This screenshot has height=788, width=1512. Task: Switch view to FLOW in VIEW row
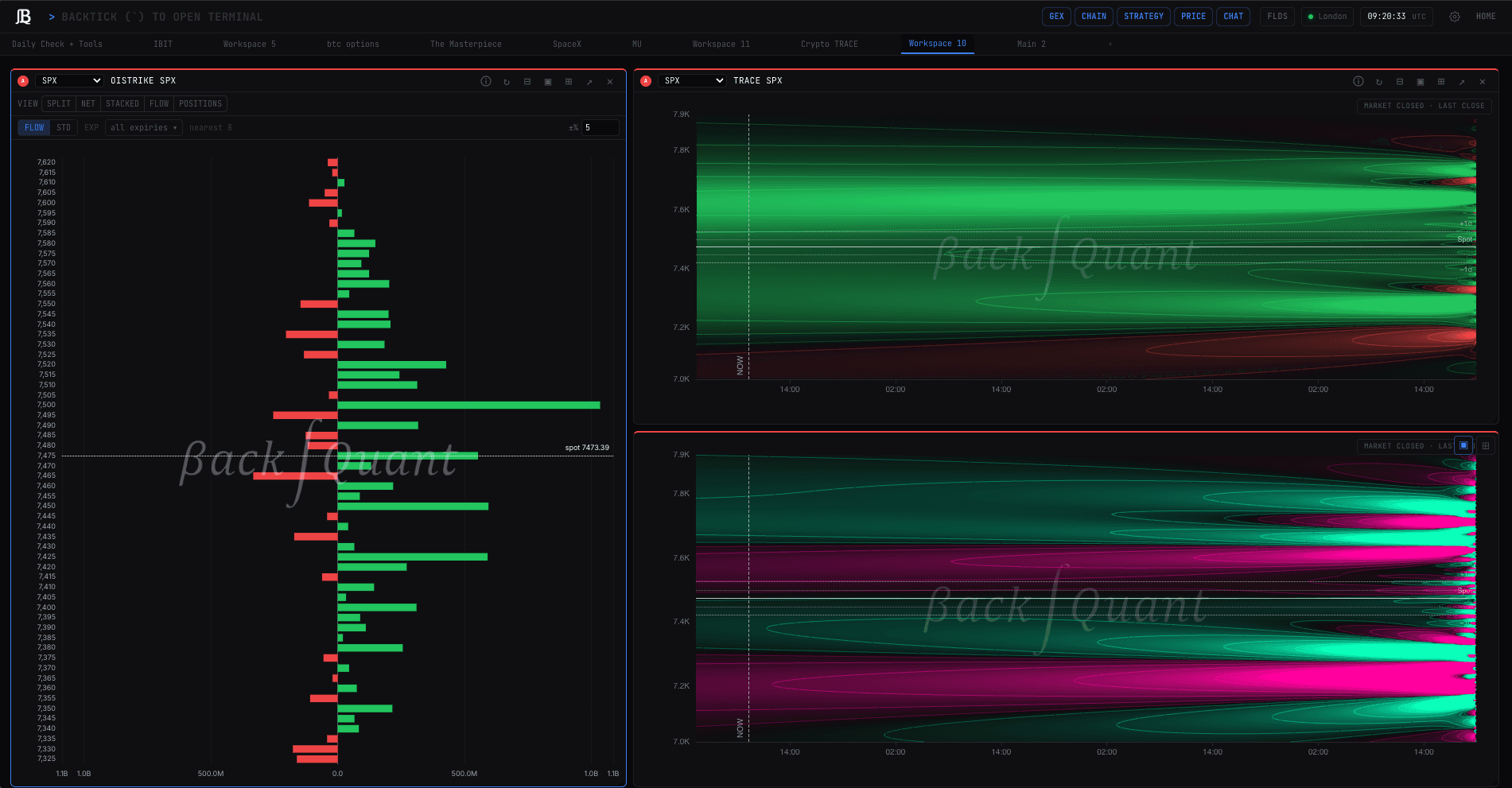159,104
